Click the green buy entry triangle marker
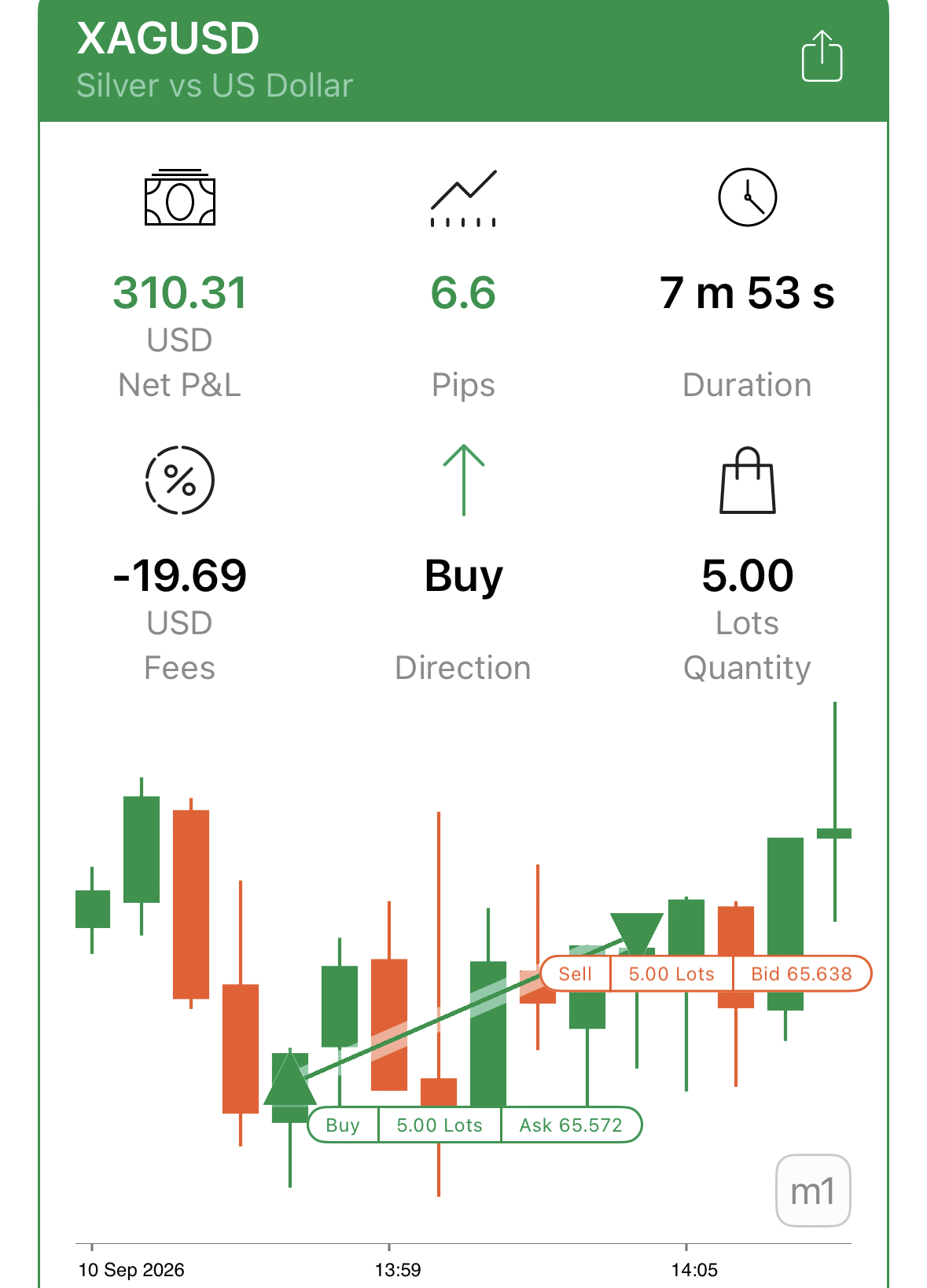The image size is (927, 1288). (x=290, y=1077)
